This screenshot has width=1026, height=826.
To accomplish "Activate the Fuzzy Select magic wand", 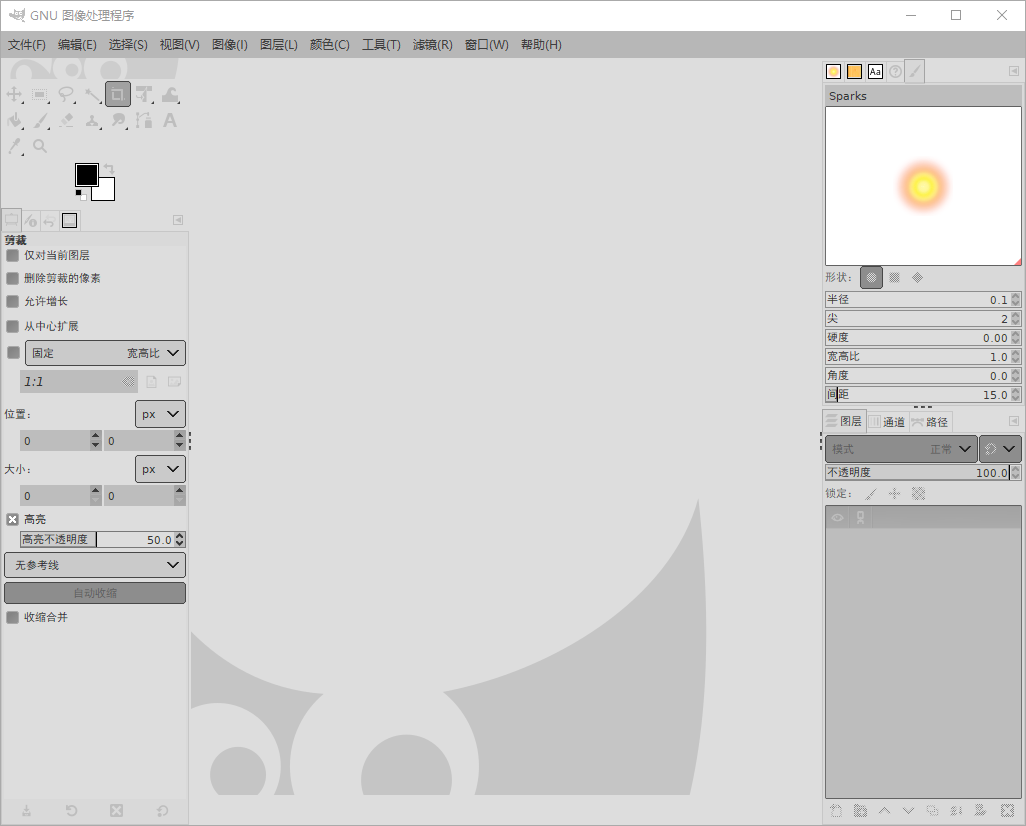I will pos(92,95).
